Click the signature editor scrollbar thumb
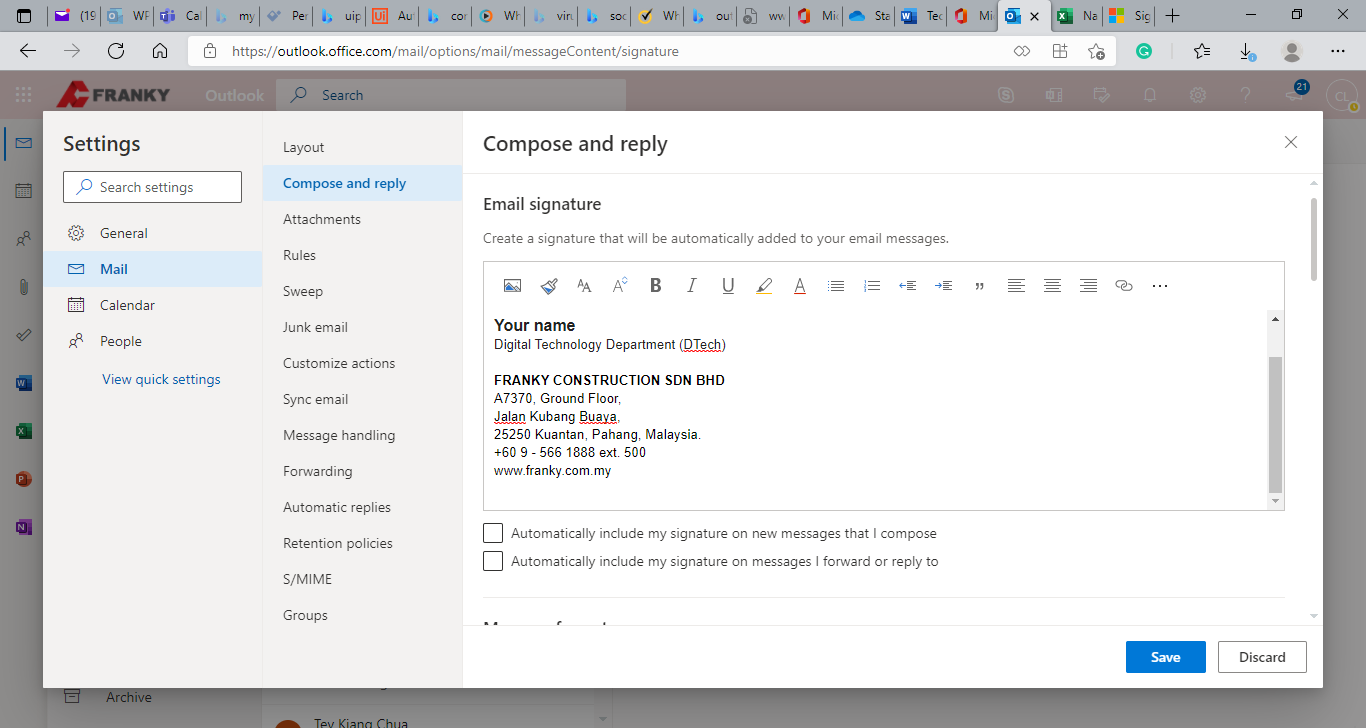 click(1275, 423)
